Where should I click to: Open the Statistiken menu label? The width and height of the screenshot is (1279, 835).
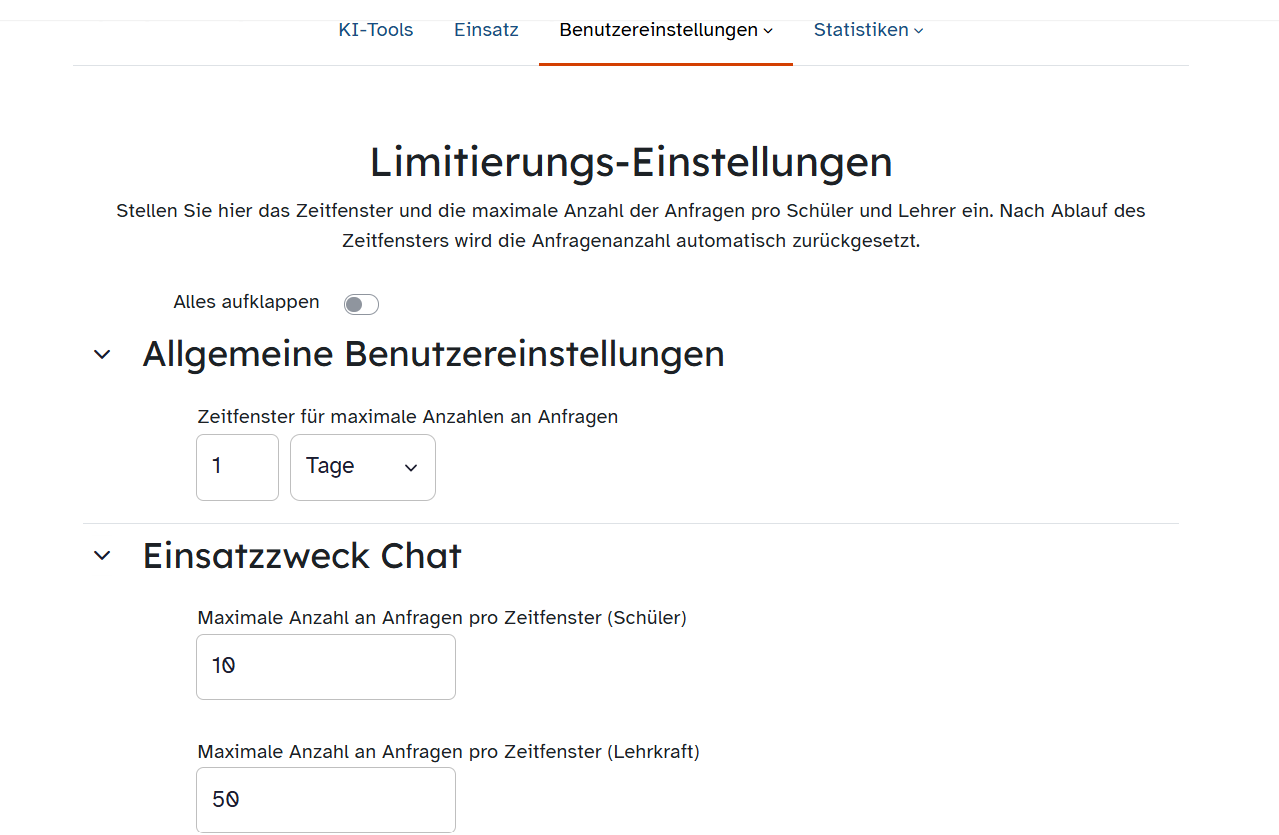coord(860,30)
